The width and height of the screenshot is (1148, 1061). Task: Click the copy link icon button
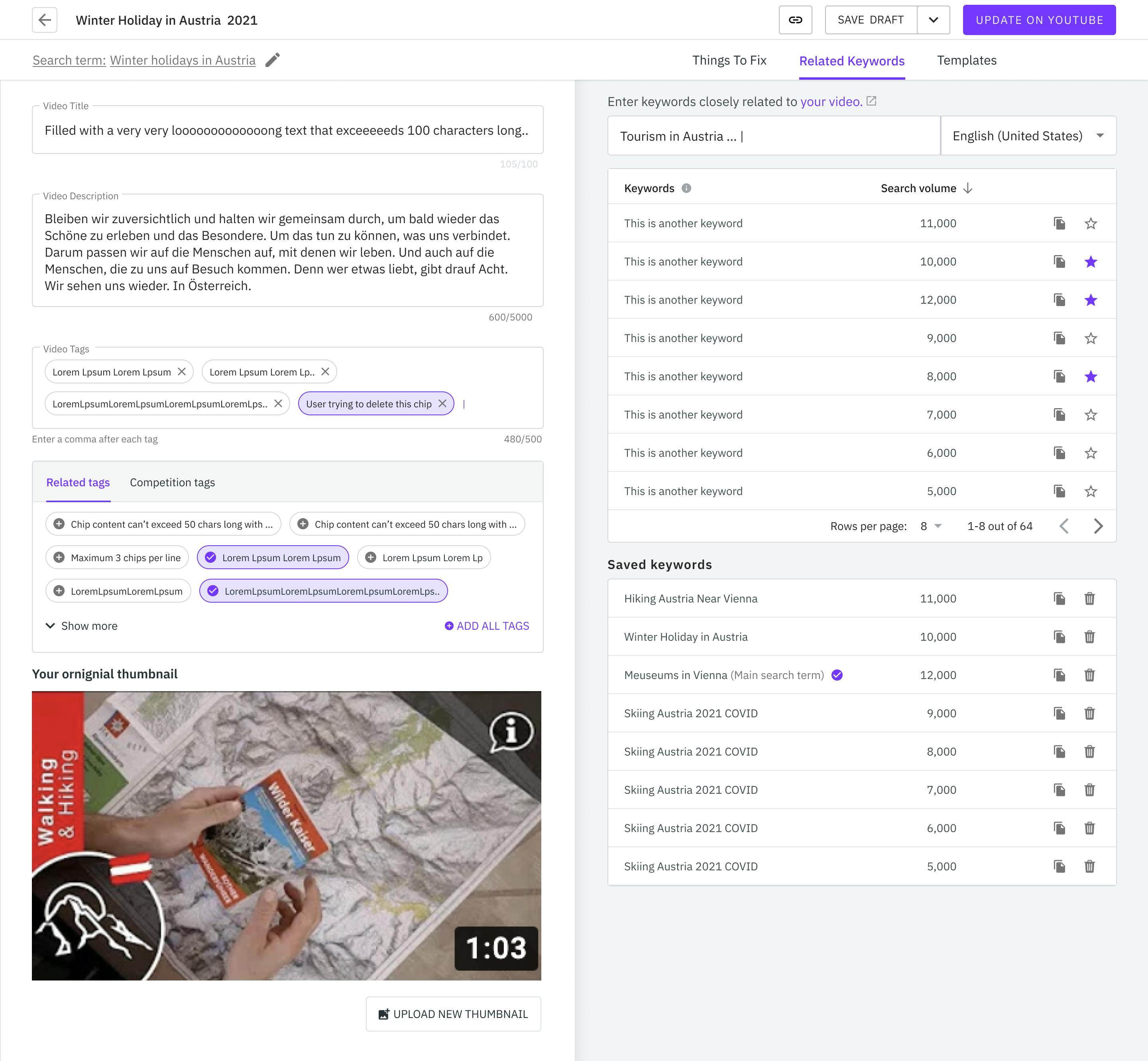(795, 20)
